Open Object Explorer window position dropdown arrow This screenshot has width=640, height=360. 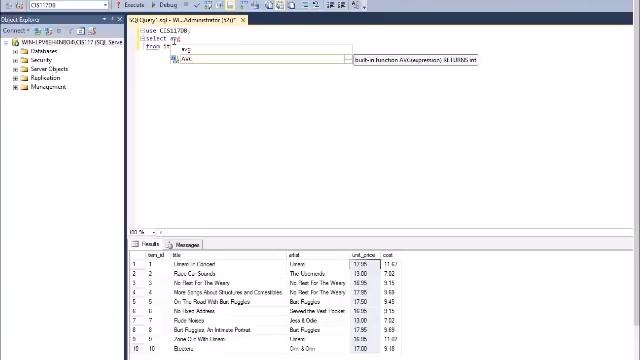[x=104, y=19]
